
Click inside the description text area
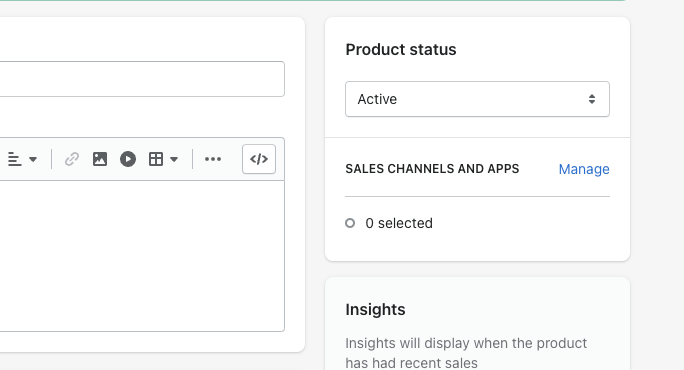pos(142,256)
